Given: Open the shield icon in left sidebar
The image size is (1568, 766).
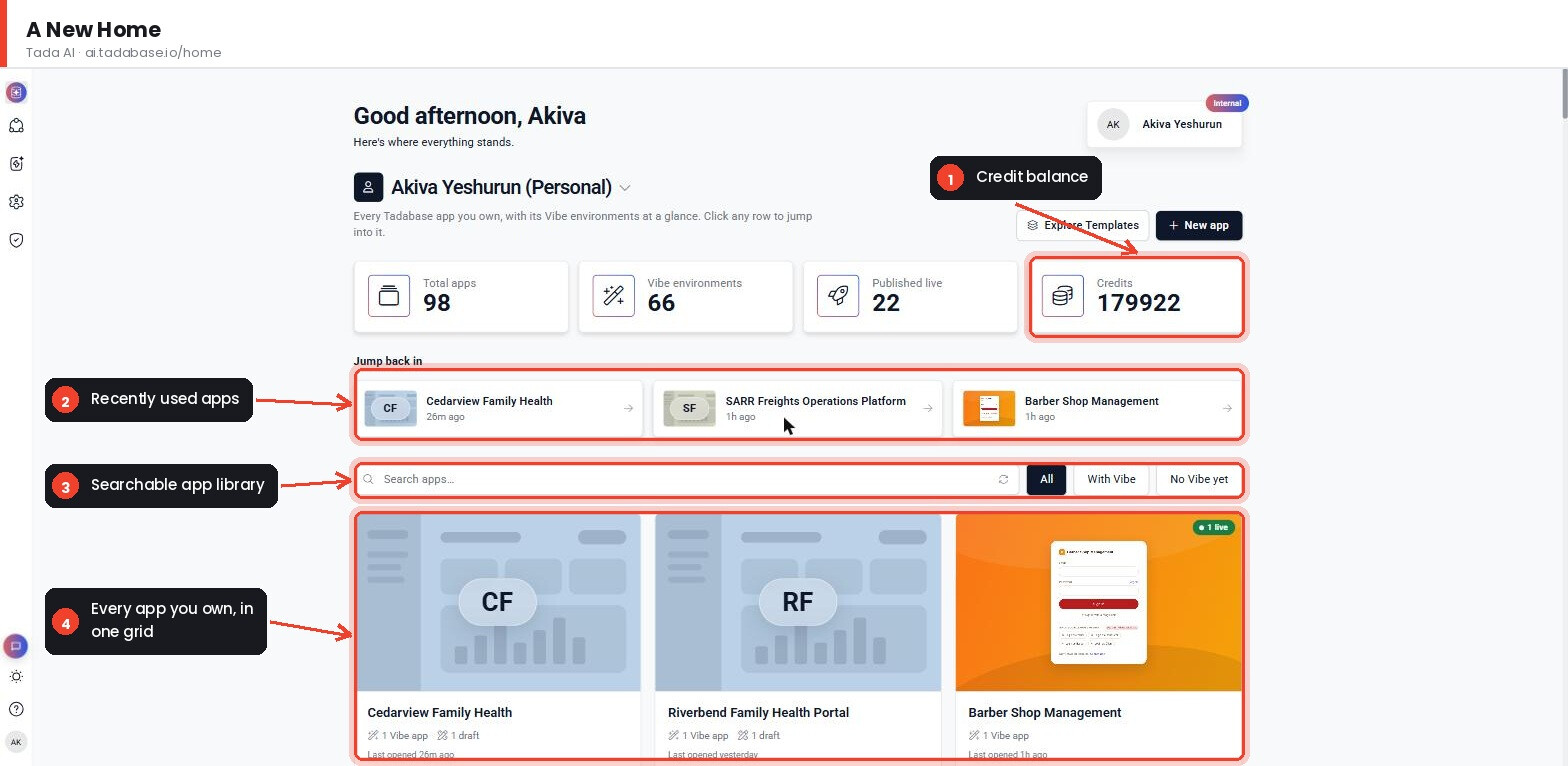Looking at the screenshot, I should pyautogui.click(x=16, y=240).
